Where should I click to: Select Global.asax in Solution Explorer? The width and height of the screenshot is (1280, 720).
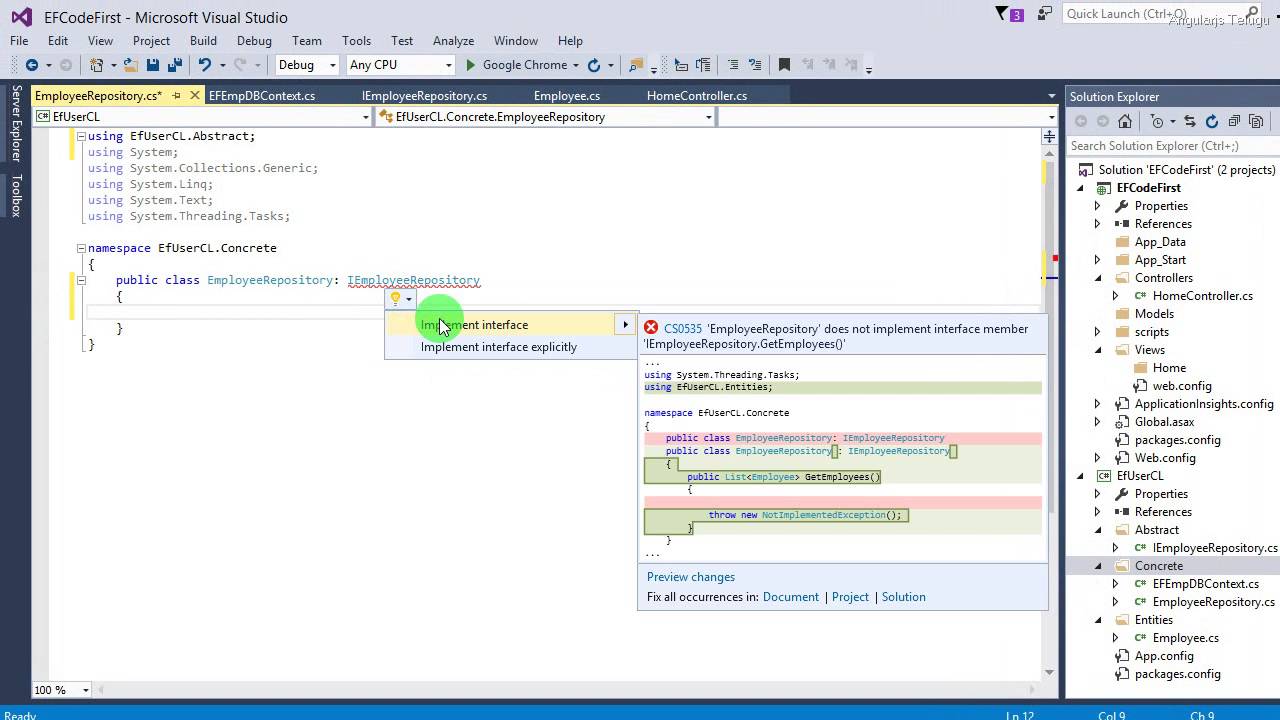point(1164,422)
